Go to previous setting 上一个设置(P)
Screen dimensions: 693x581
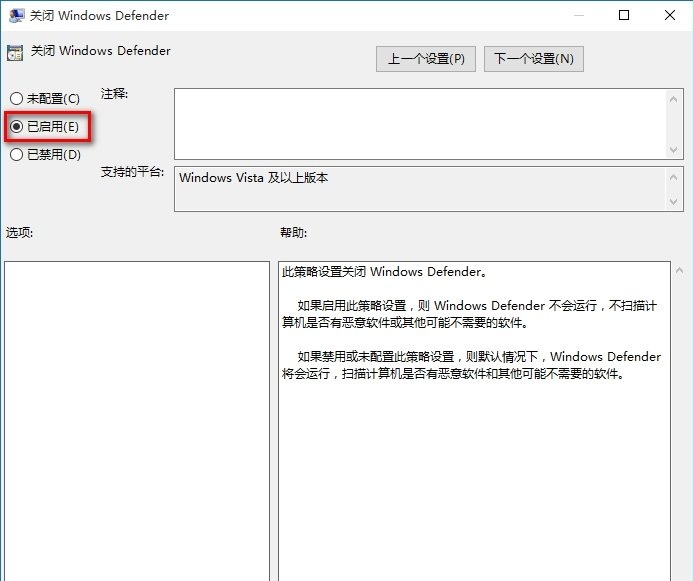tap(426, 59)
